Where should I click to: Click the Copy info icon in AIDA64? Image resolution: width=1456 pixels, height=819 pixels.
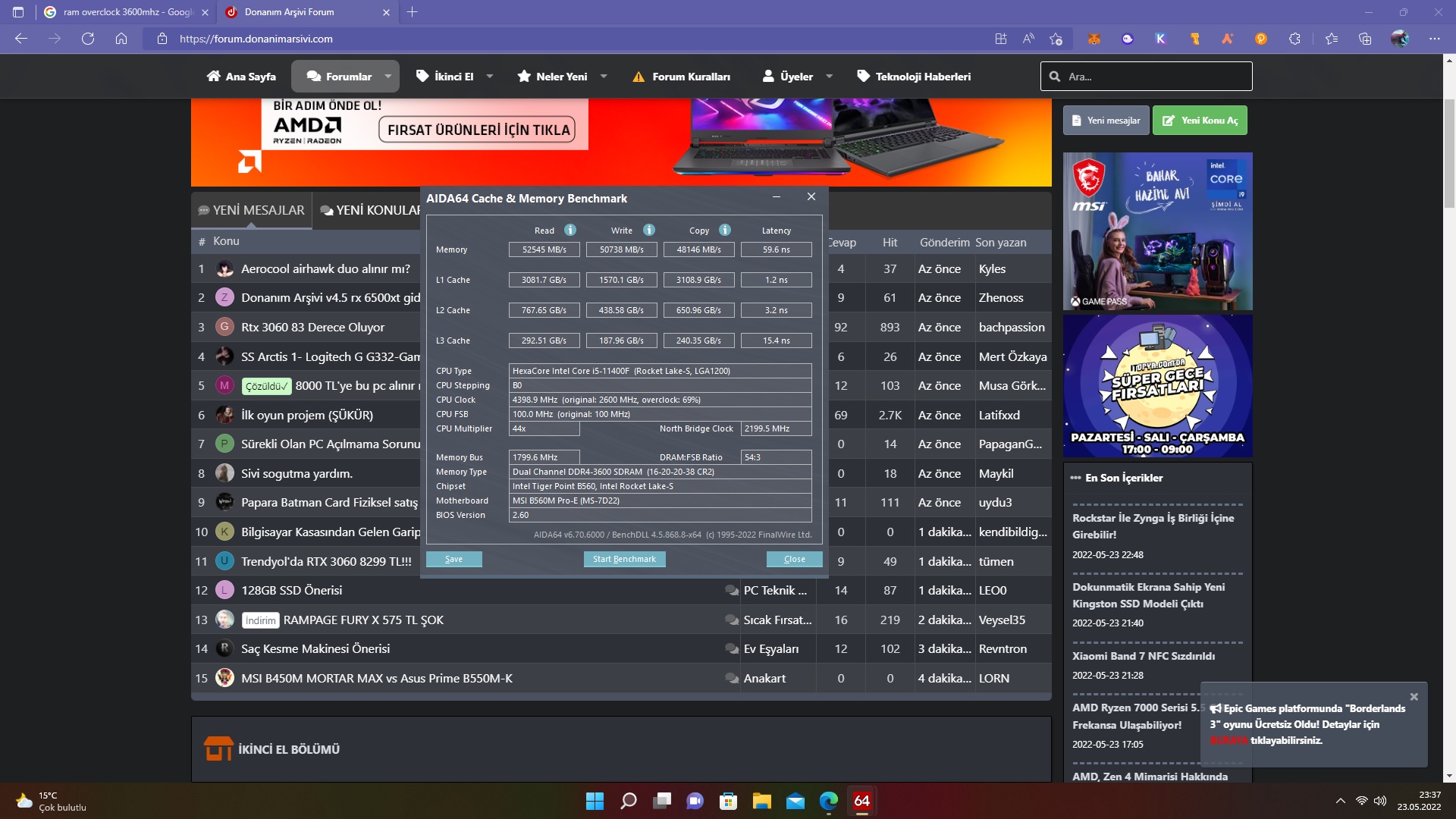(725, 230)
